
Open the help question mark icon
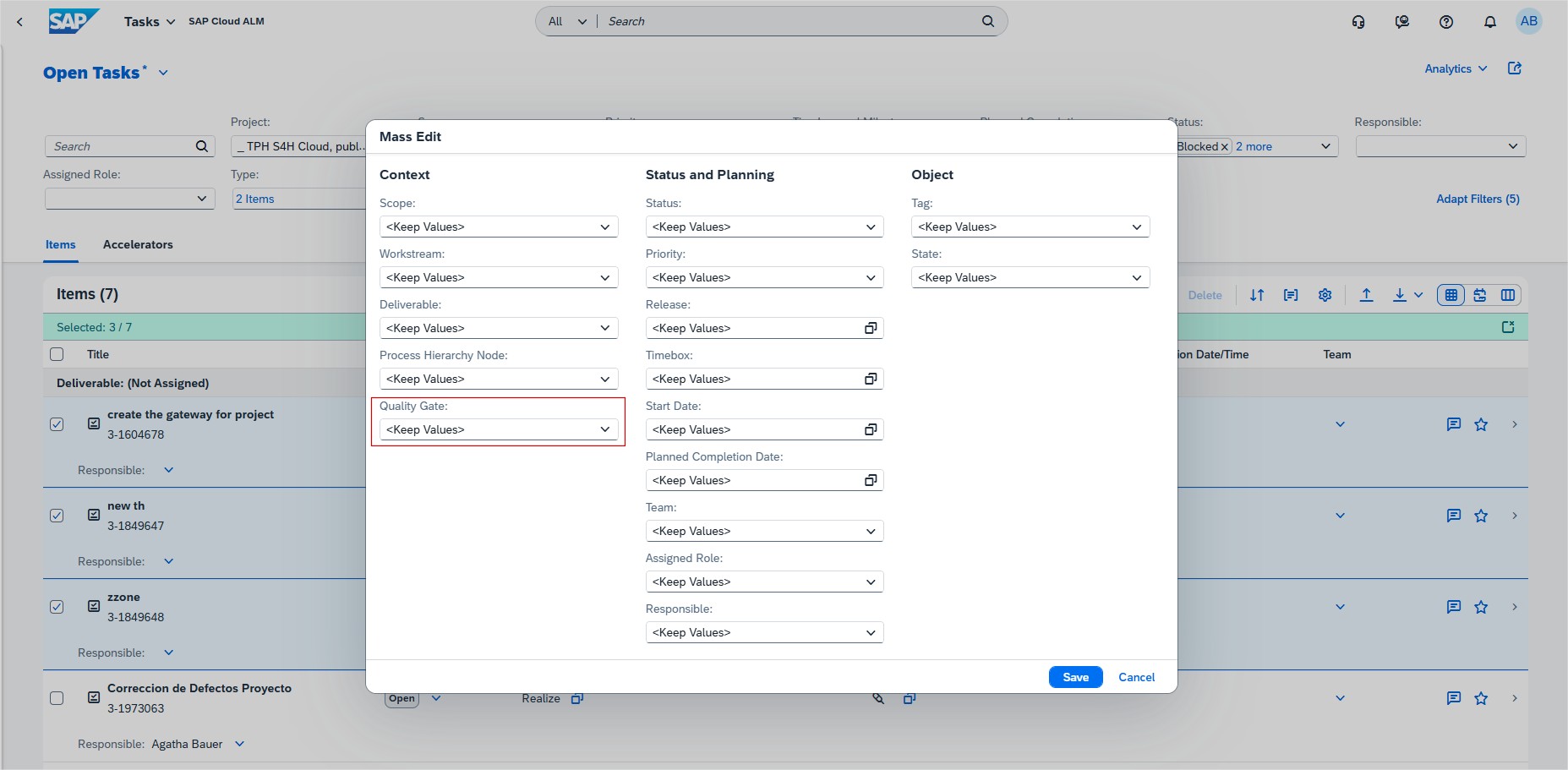pos(1445,22)
